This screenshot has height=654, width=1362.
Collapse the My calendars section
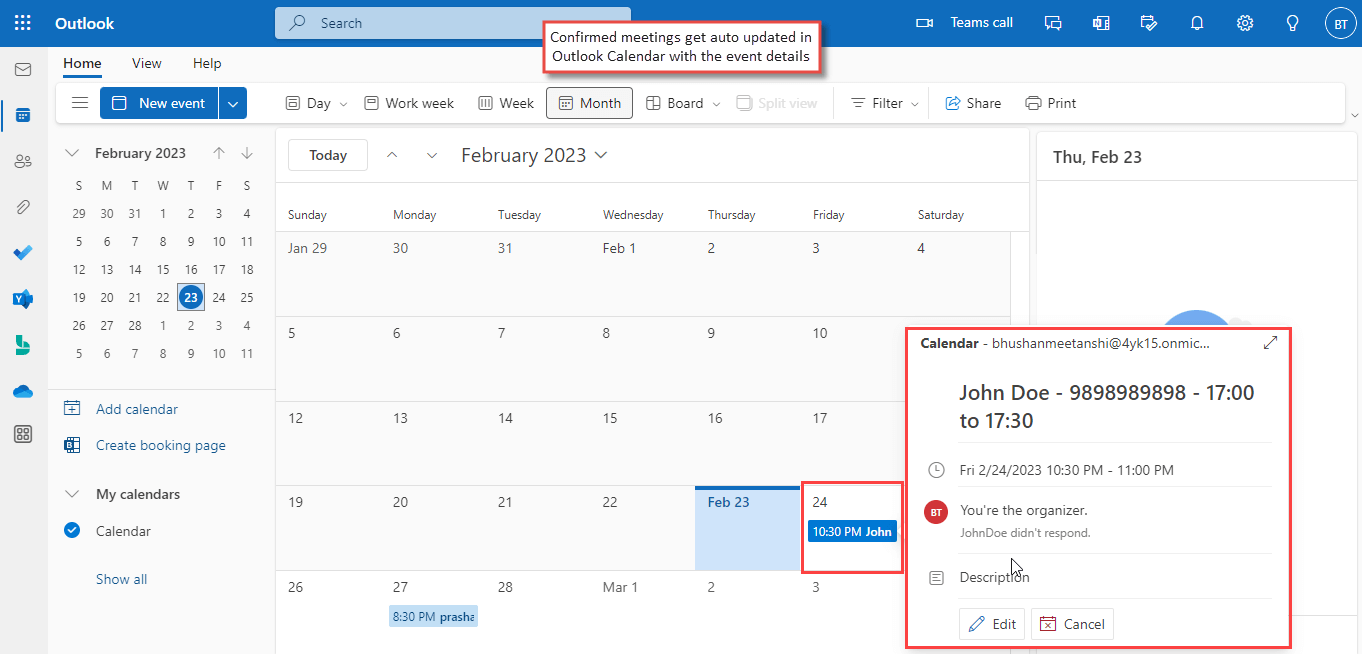(x=72, y=494)
